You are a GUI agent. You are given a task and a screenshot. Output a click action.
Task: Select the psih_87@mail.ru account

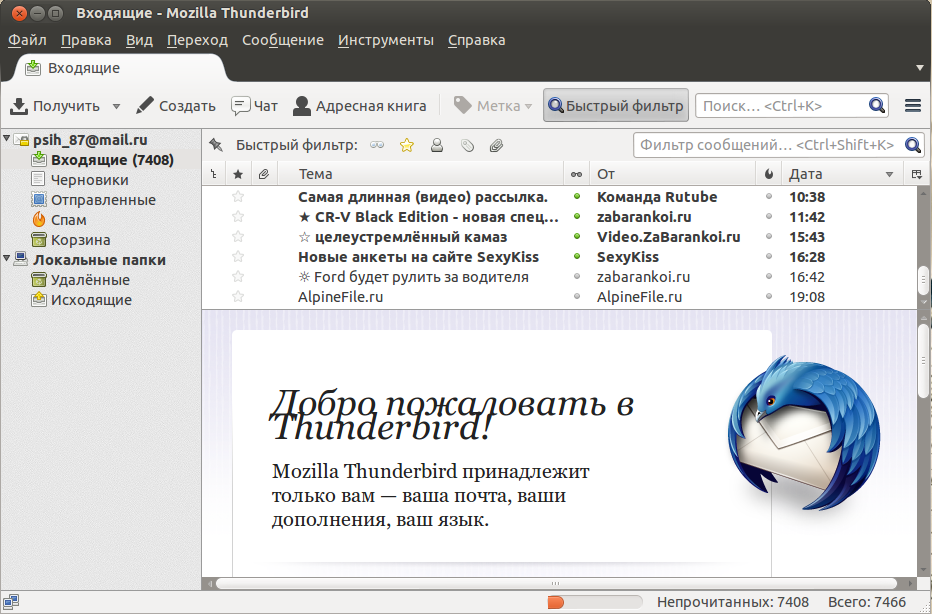pos(90,140)
